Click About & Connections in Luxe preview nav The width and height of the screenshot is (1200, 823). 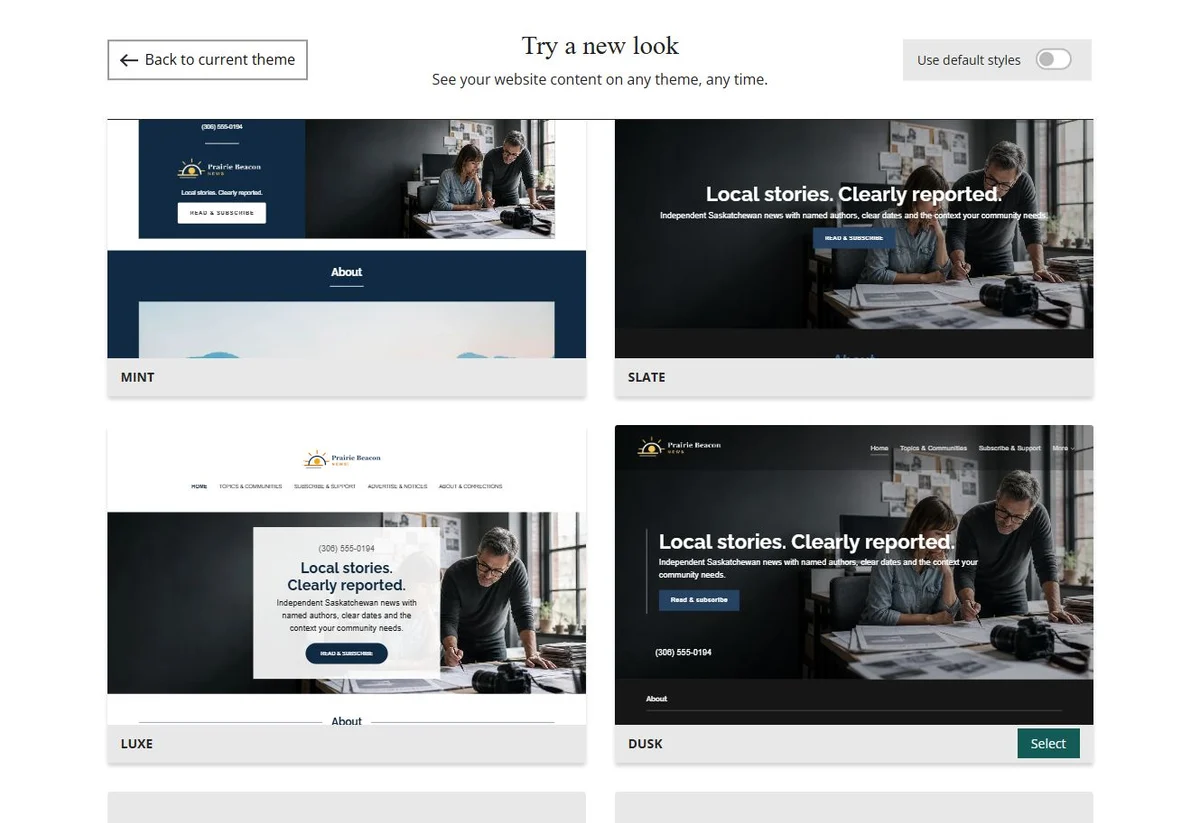pos(470,486)
